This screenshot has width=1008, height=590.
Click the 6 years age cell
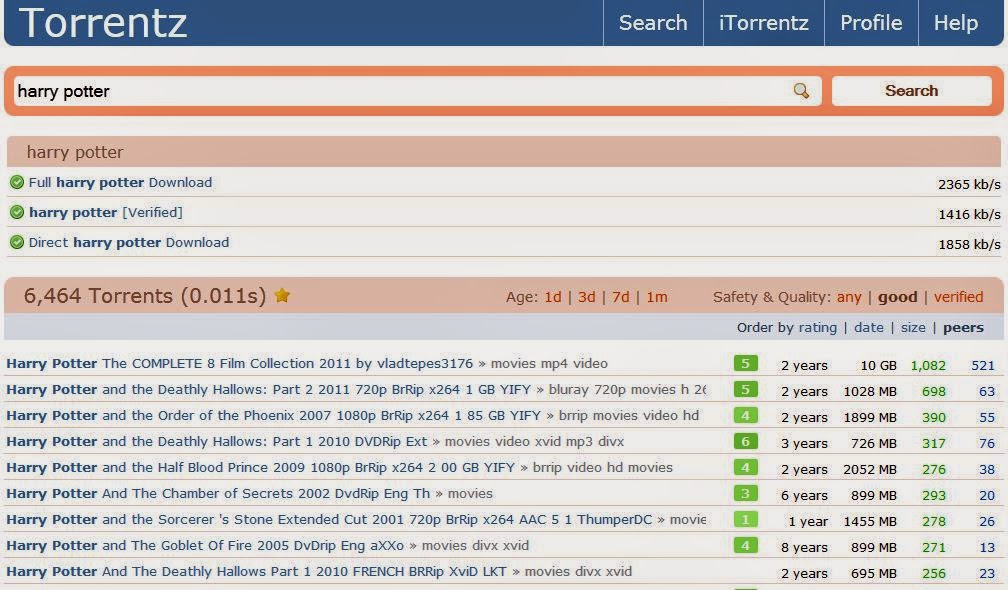(x=804, y=496)
